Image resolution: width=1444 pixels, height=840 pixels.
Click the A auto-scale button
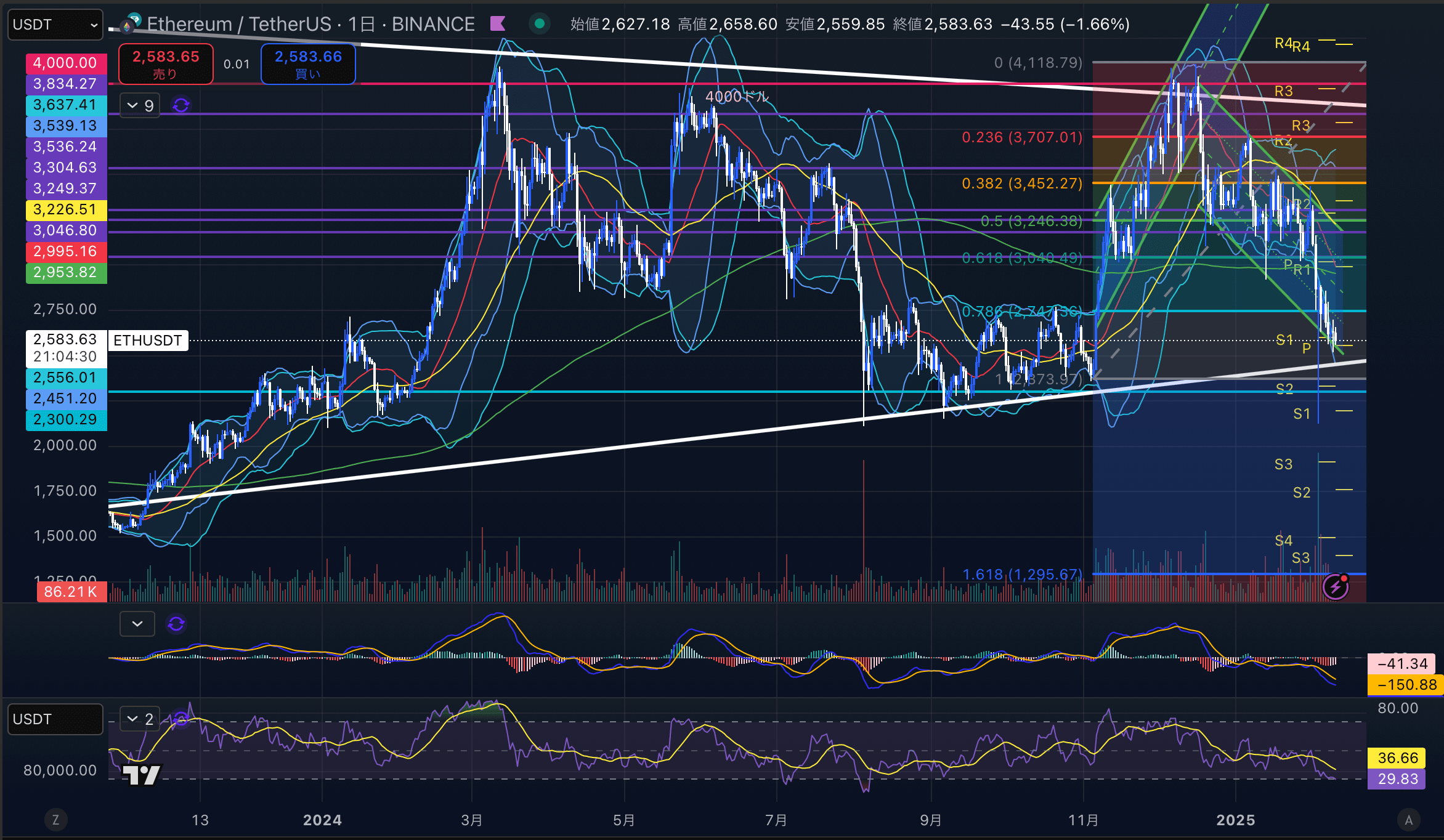pos(1408,820)
